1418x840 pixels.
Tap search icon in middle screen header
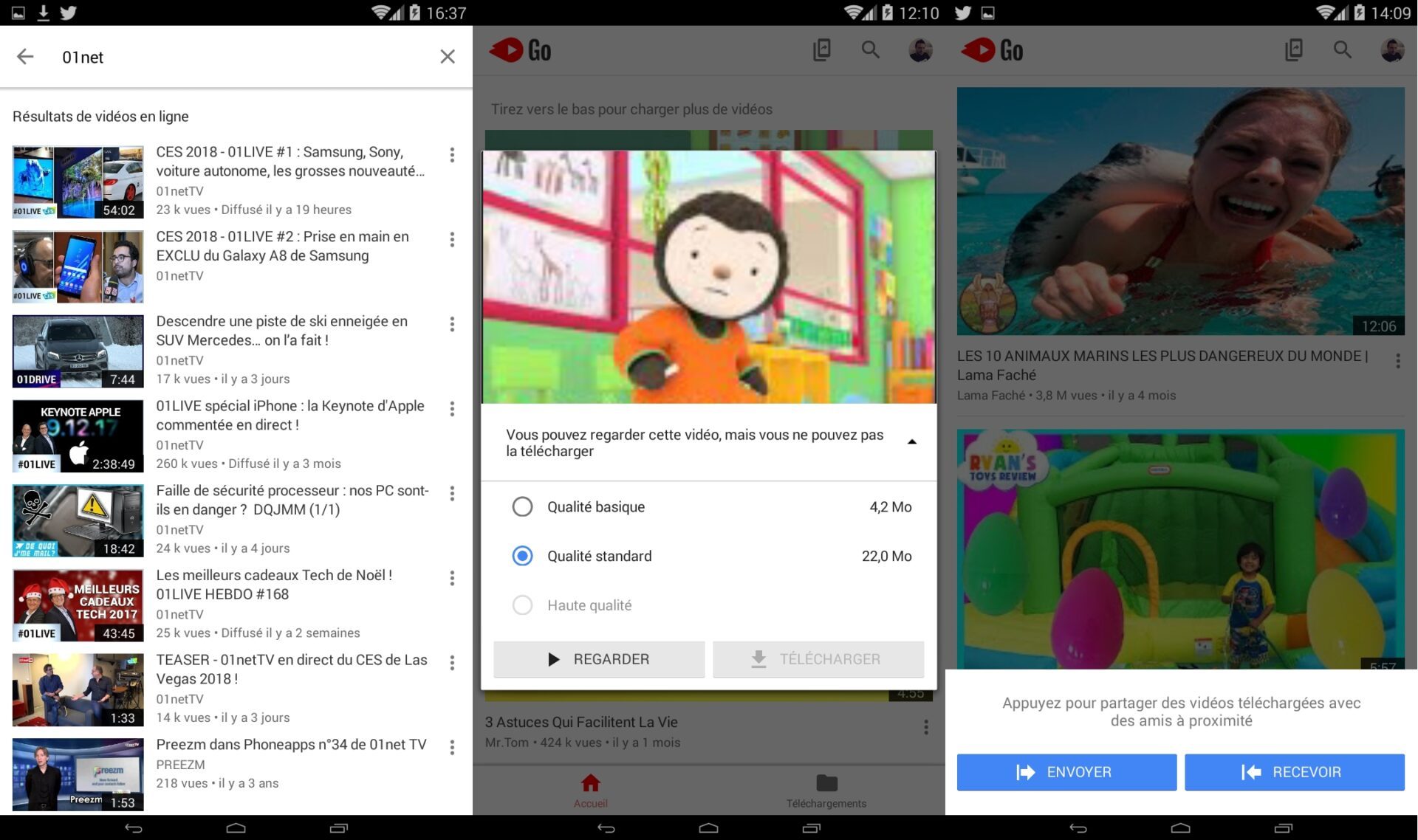point(871,50)
